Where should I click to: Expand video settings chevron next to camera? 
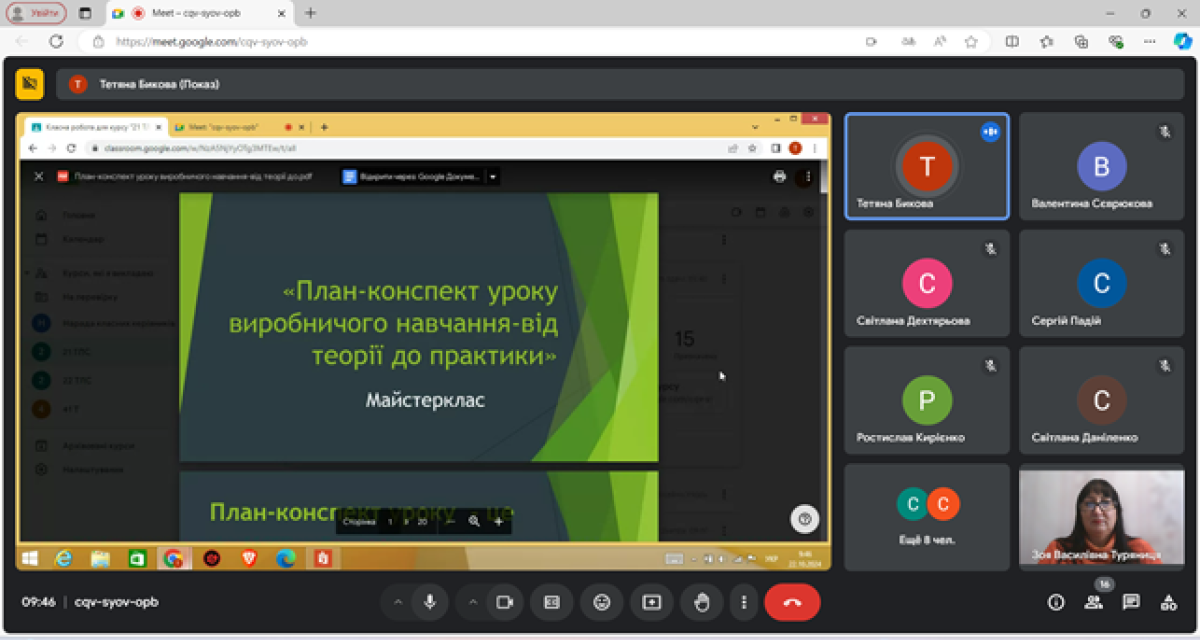pyautogui.click(x=473, y=602)
